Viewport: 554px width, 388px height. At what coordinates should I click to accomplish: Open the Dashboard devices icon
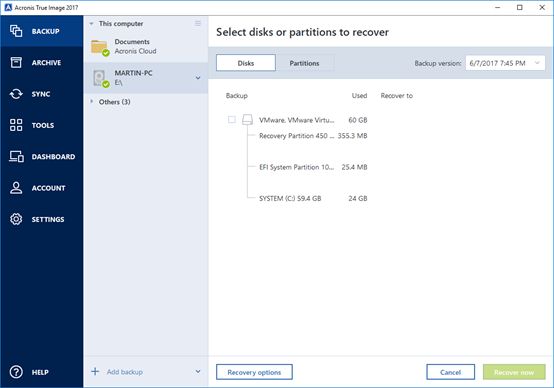(x=16, y=157)
